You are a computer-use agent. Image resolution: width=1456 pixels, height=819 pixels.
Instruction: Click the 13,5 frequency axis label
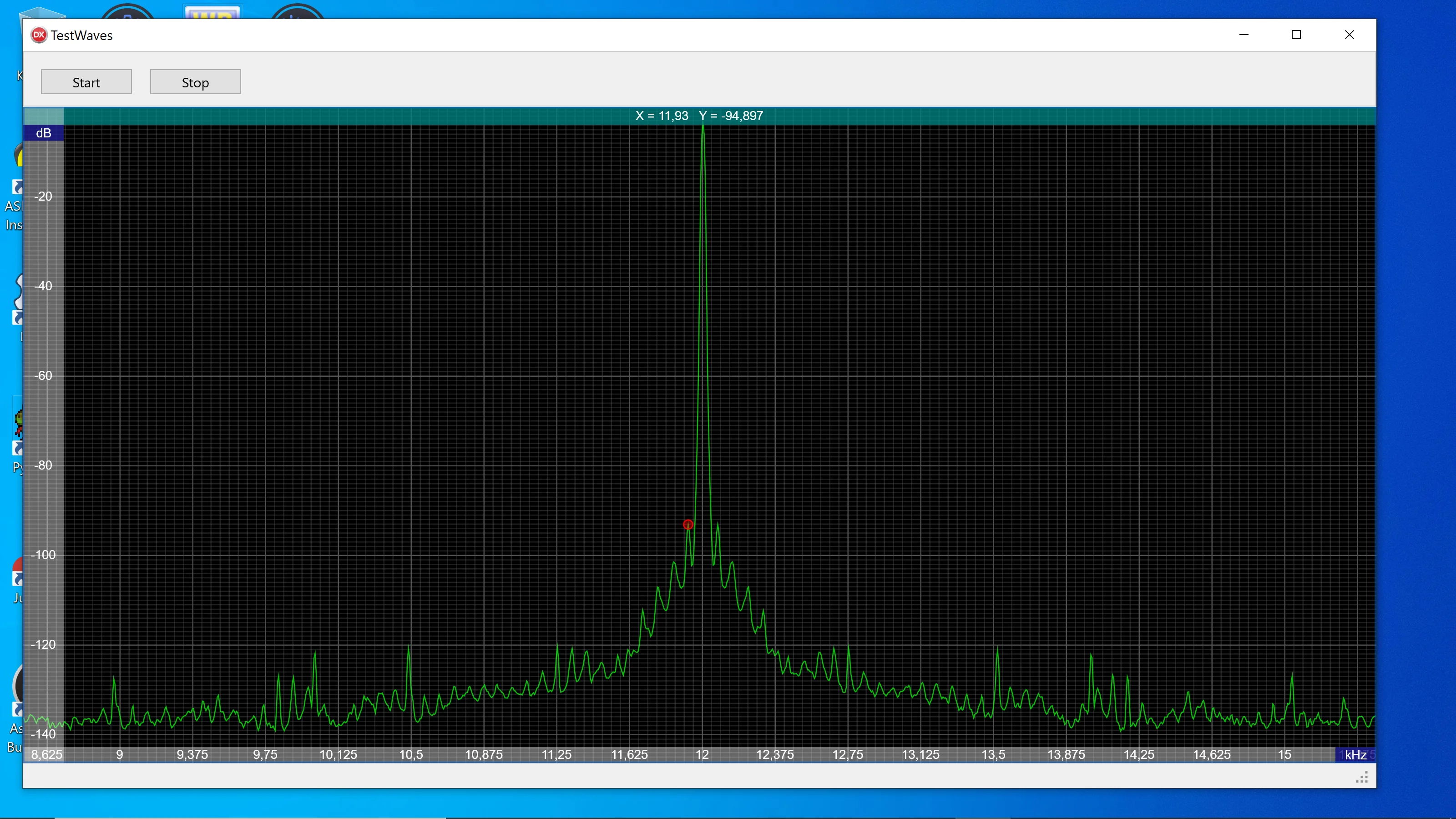[x=993, y=754]
